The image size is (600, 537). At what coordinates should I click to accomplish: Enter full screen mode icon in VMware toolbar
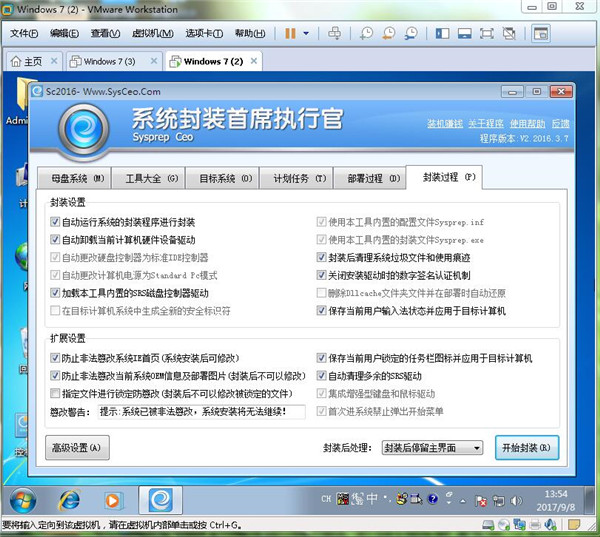[x=487, y=34]
